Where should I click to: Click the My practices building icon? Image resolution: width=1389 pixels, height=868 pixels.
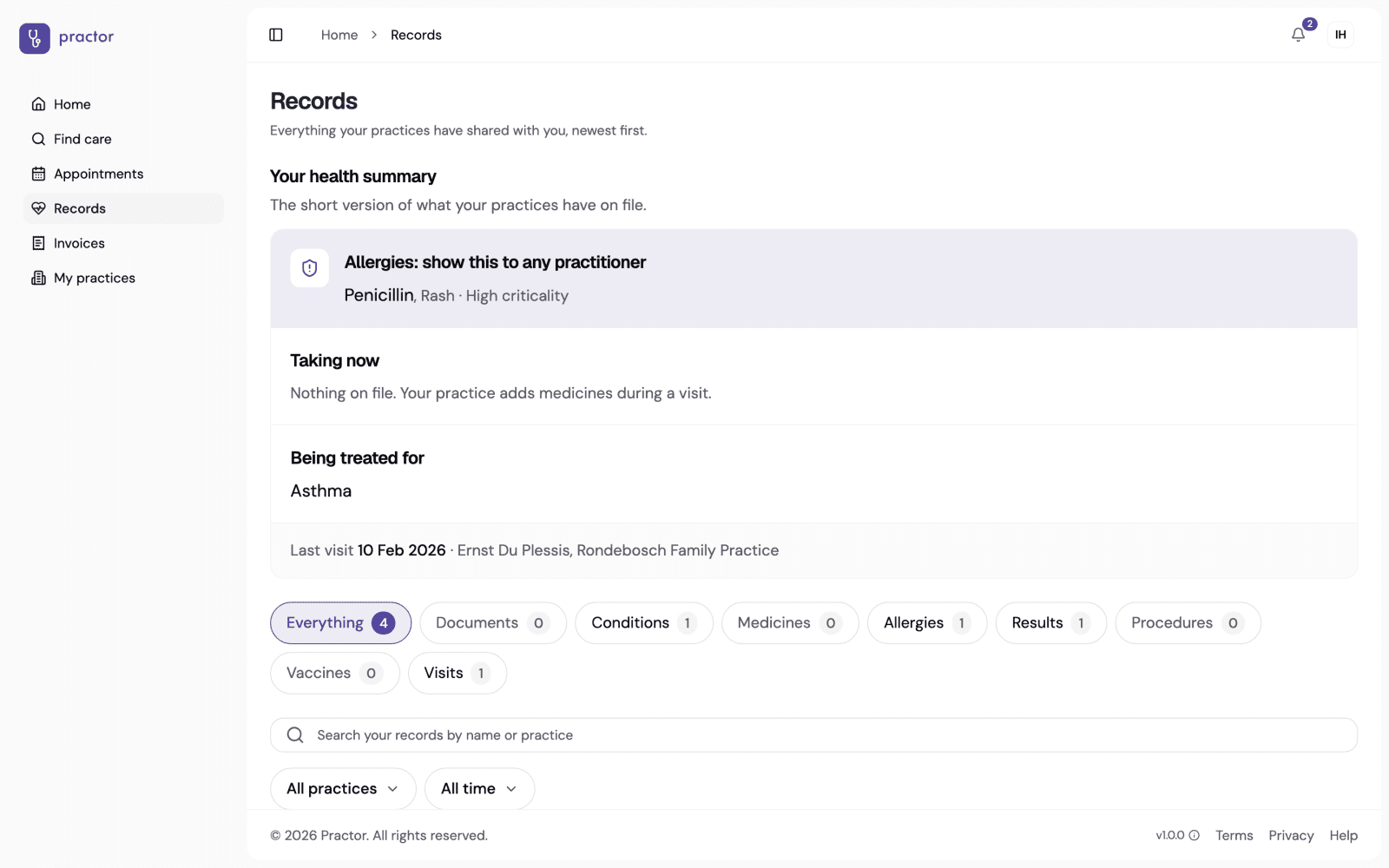[38, 278]
